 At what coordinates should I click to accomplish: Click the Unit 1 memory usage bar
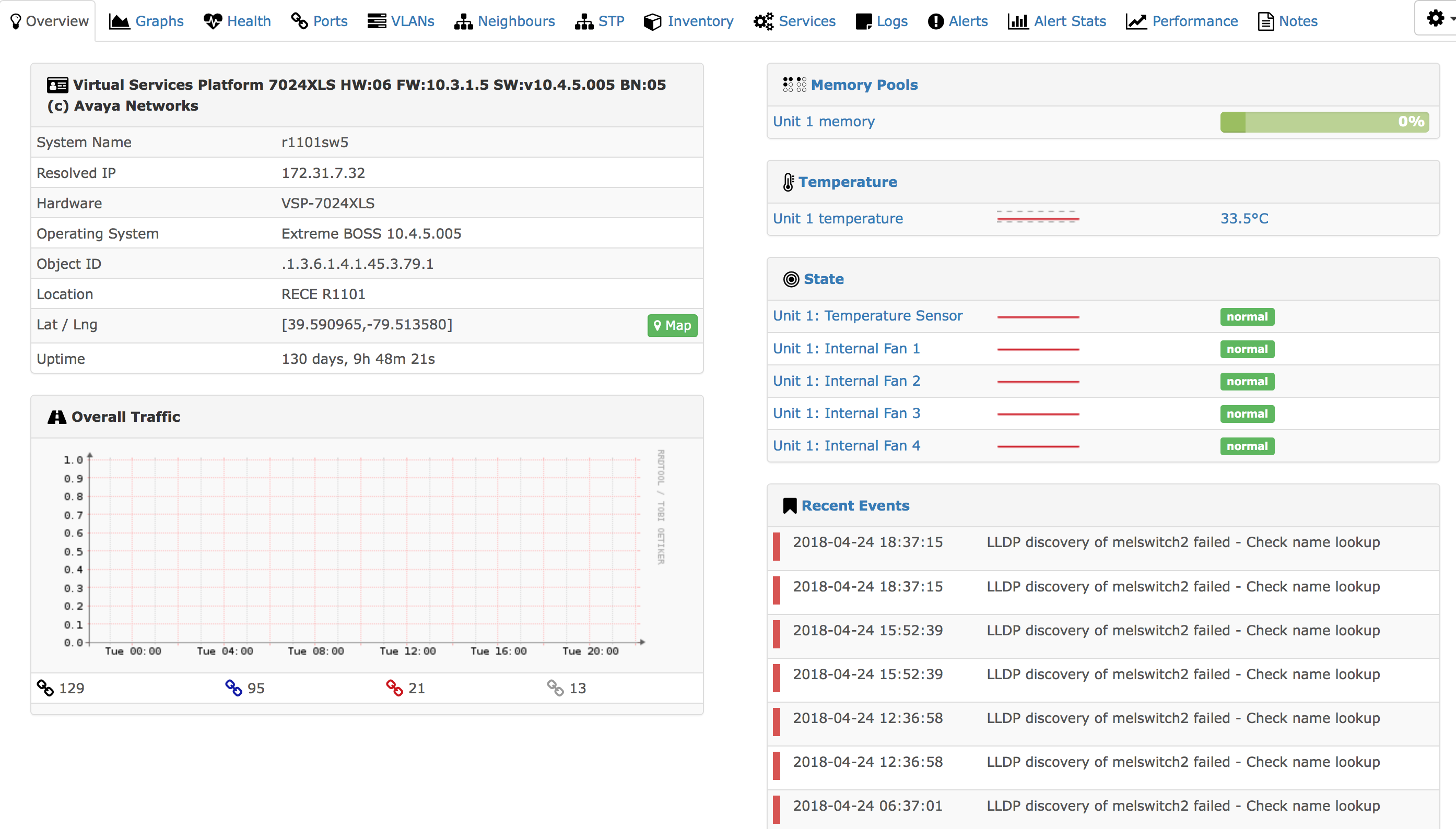coord(1324,122)
